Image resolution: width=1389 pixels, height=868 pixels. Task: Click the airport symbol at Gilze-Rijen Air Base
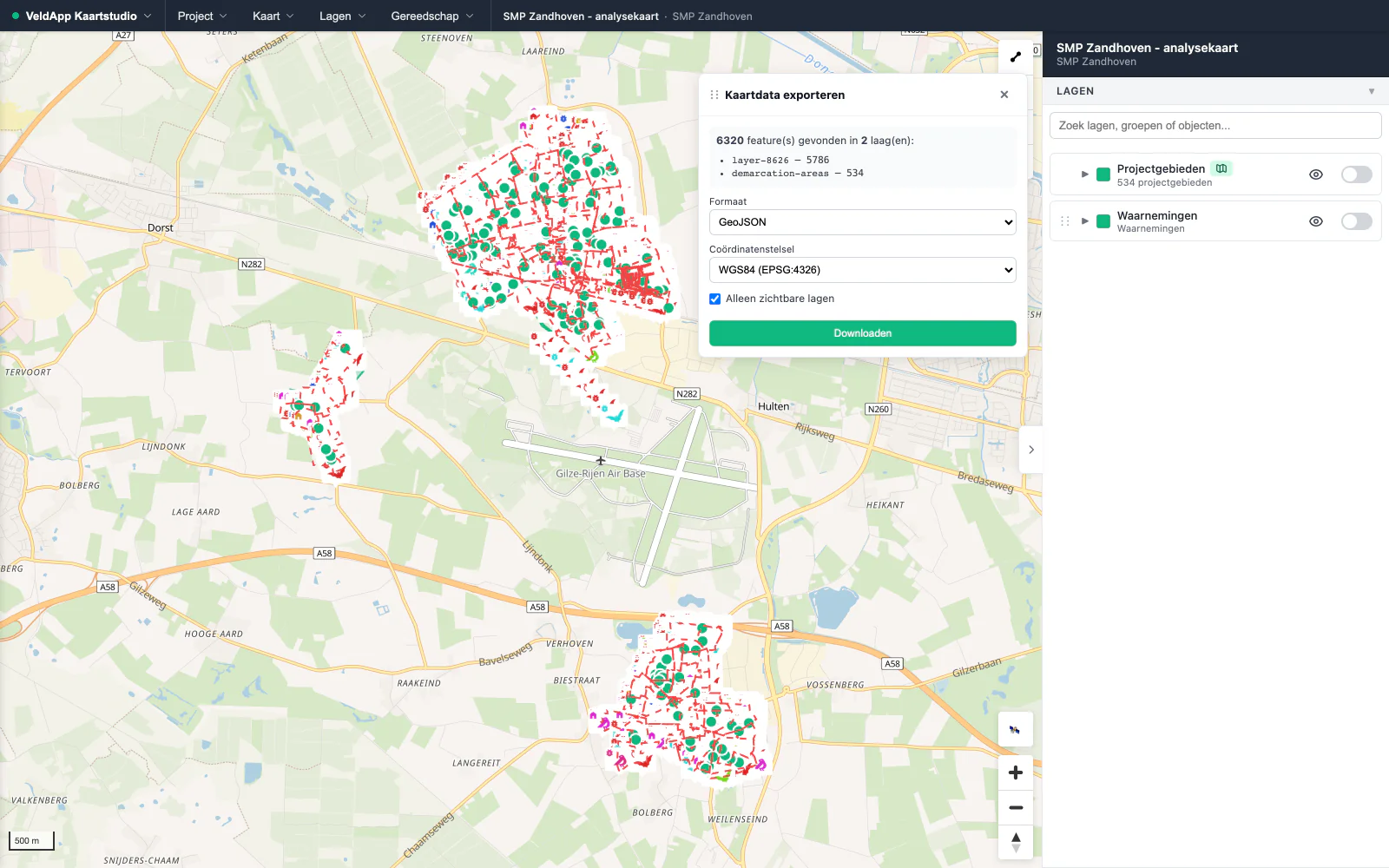600,460
